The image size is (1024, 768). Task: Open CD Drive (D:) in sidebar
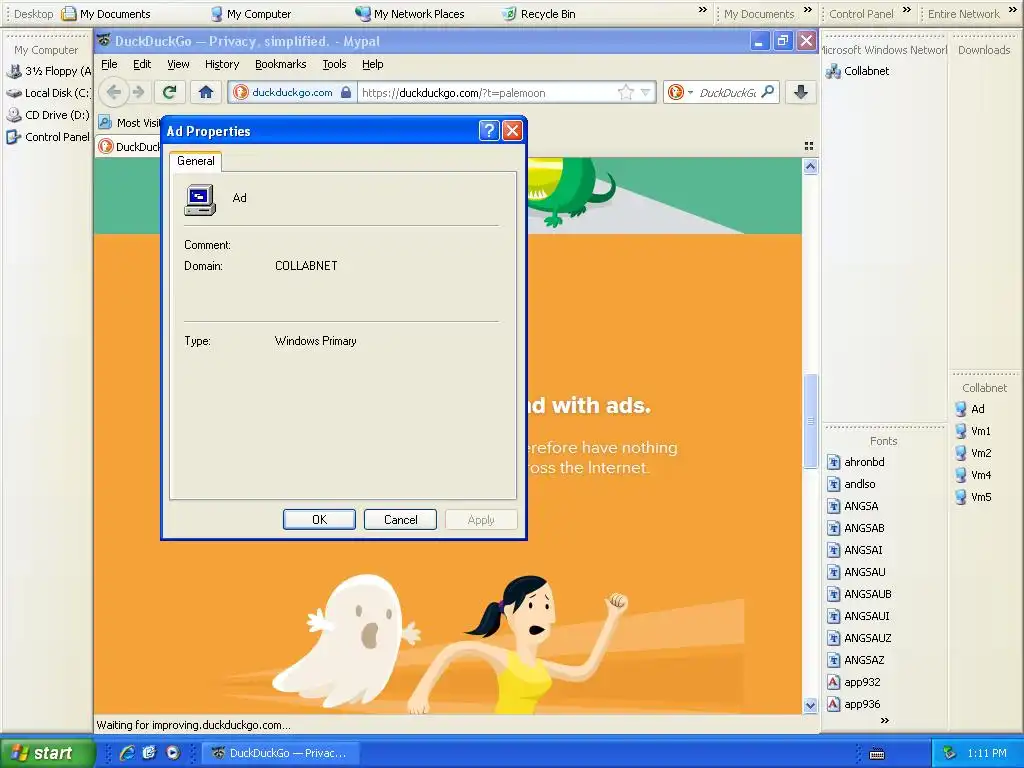[48, 115]
